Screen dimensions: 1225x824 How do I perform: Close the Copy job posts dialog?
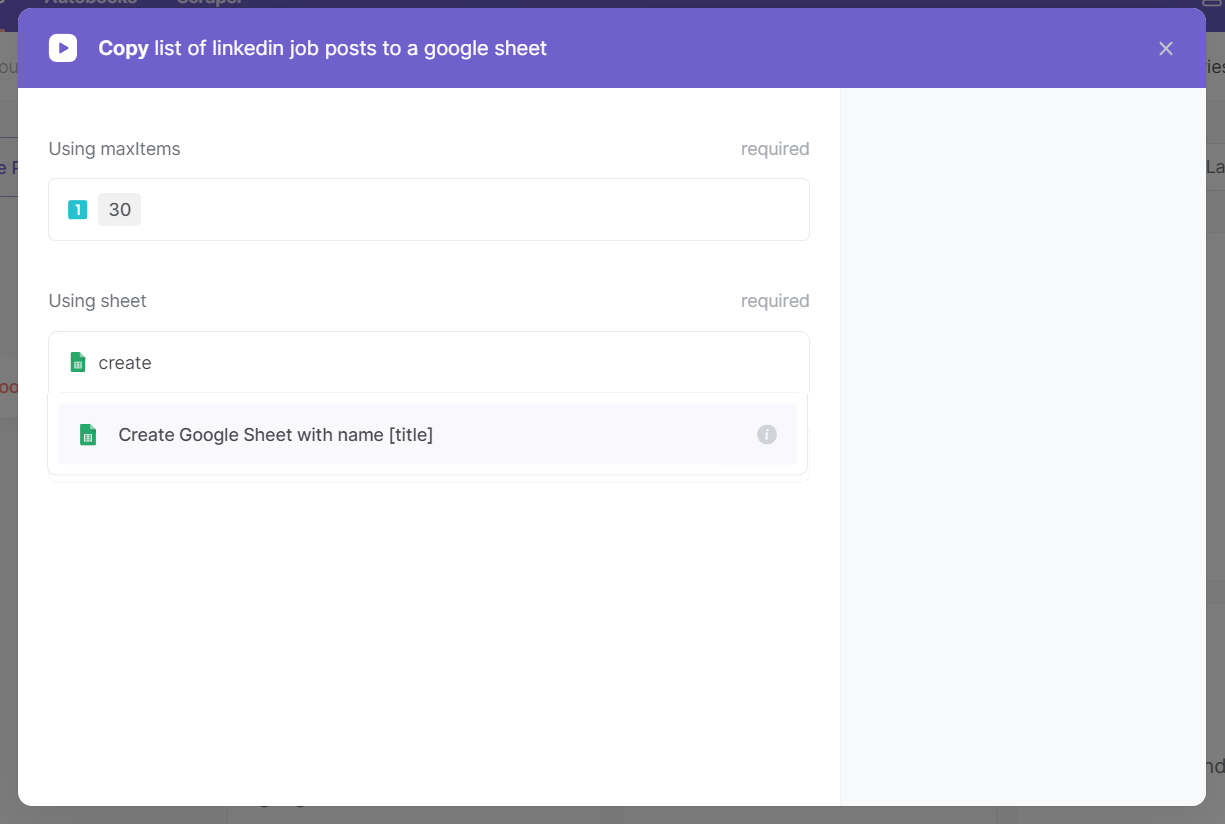[1165, 48]
